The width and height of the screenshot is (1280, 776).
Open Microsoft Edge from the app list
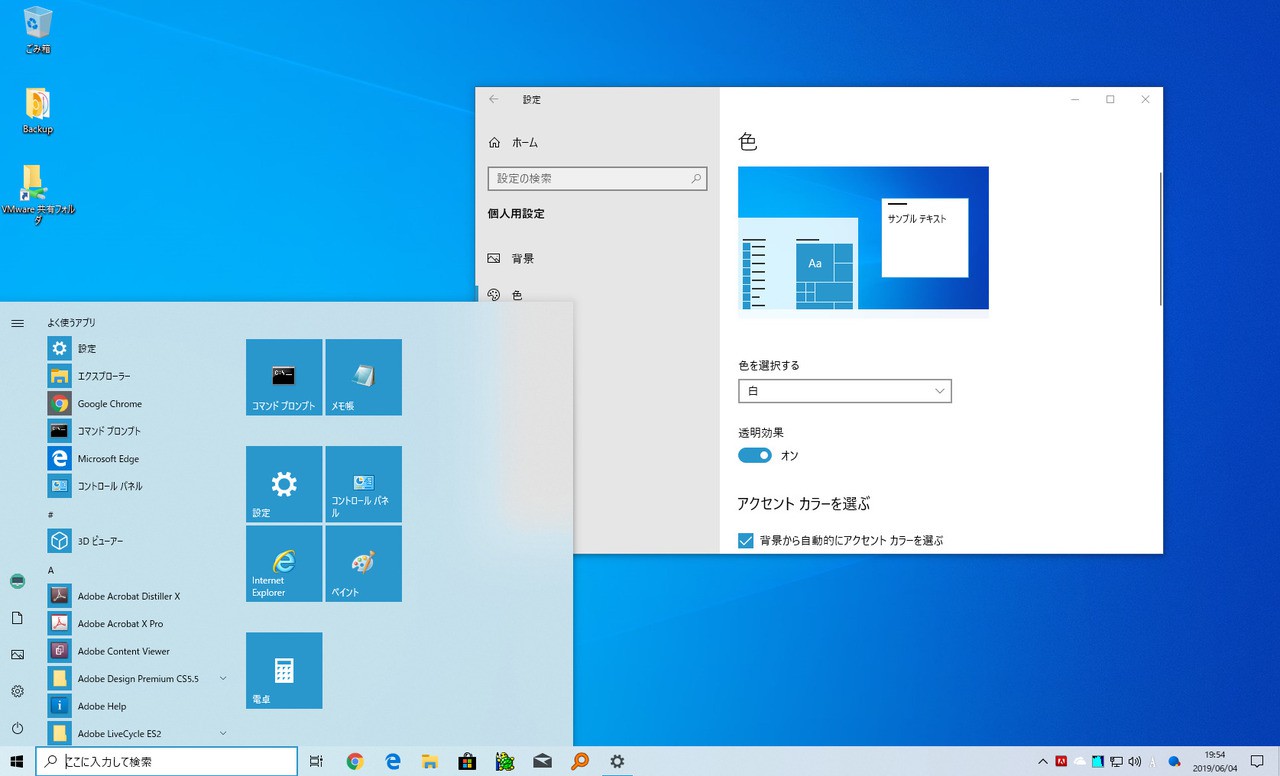click(108, 459)
